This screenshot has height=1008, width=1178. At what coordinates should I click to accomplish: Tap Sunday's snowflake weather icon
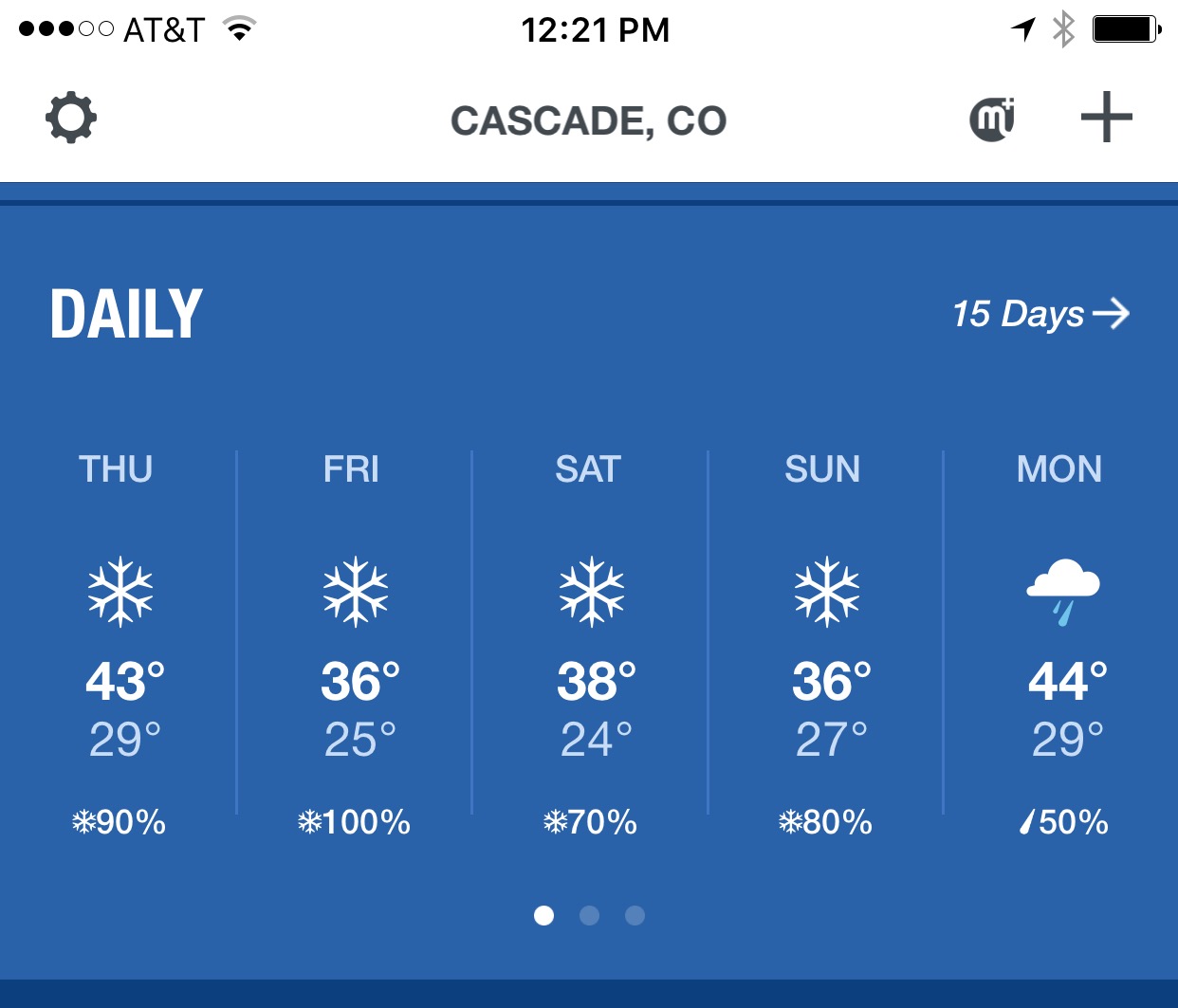(827, 592)
